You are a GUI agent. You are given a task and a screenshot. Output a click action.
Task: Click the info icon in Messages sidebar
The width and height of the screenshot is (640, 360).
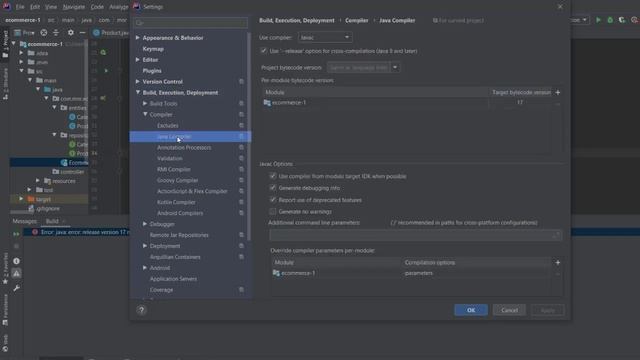coord(16,261)
